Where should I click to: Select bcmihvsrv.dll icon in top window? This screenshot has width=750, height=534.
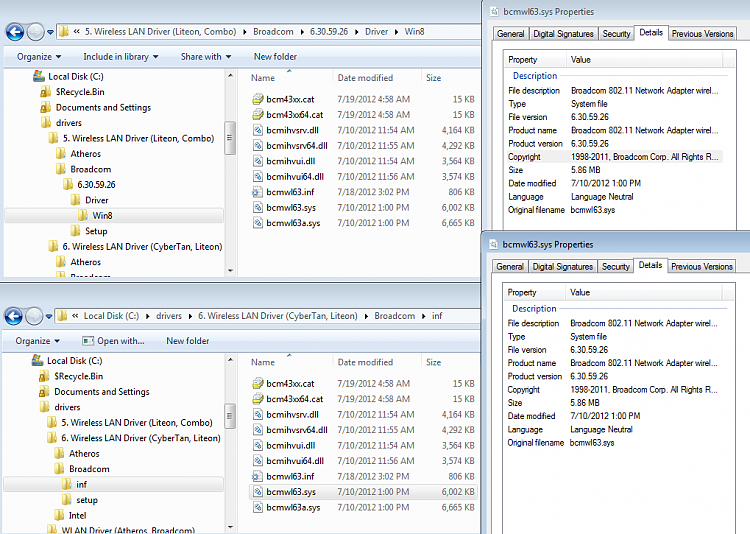(258, 130)
